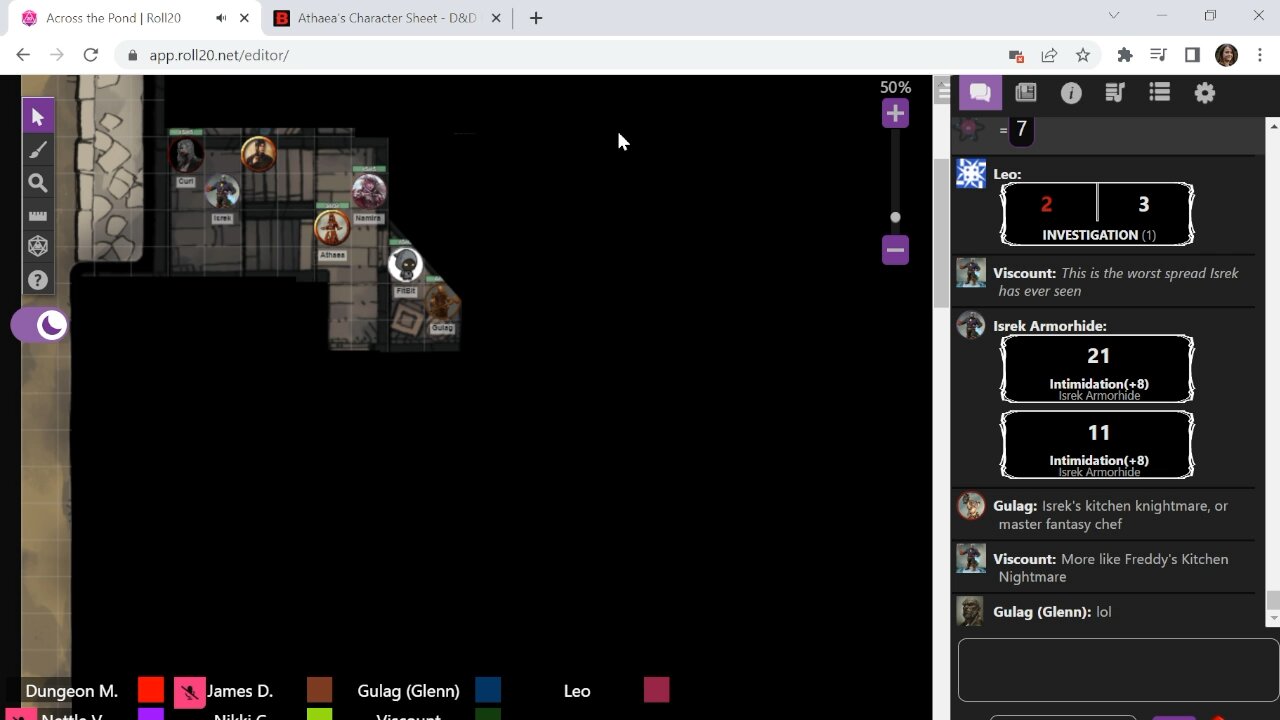This screenshot has height=720, width=1280.
Task: Activate the Zoom magnifier tool
Action: (38, 183)
